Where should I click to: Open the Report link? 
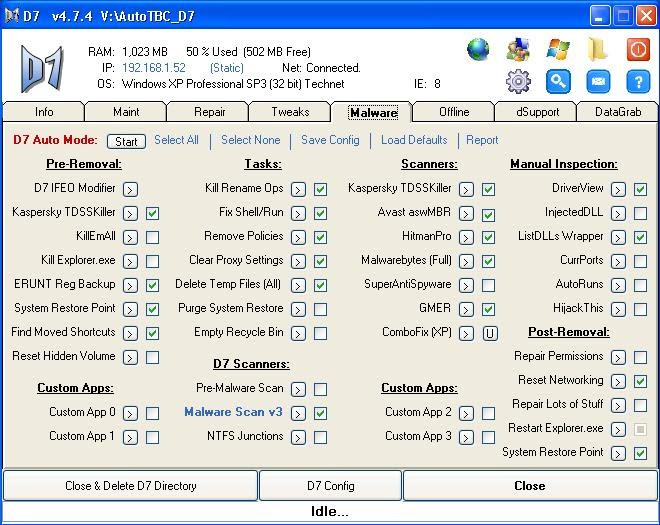tap(482, 140)
